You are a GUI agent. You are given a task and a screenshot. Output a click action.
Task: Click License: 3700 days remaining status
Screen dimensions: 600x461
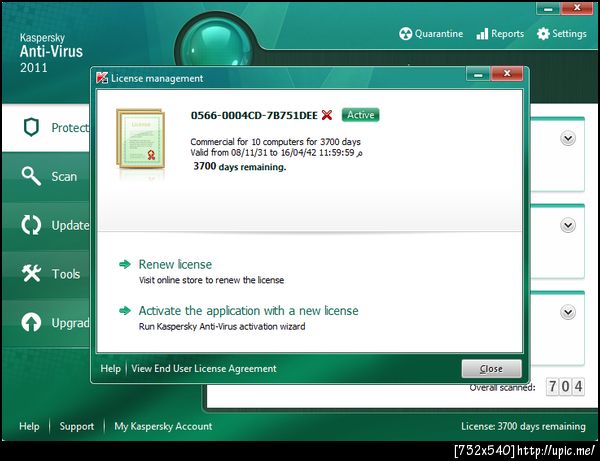523,426
